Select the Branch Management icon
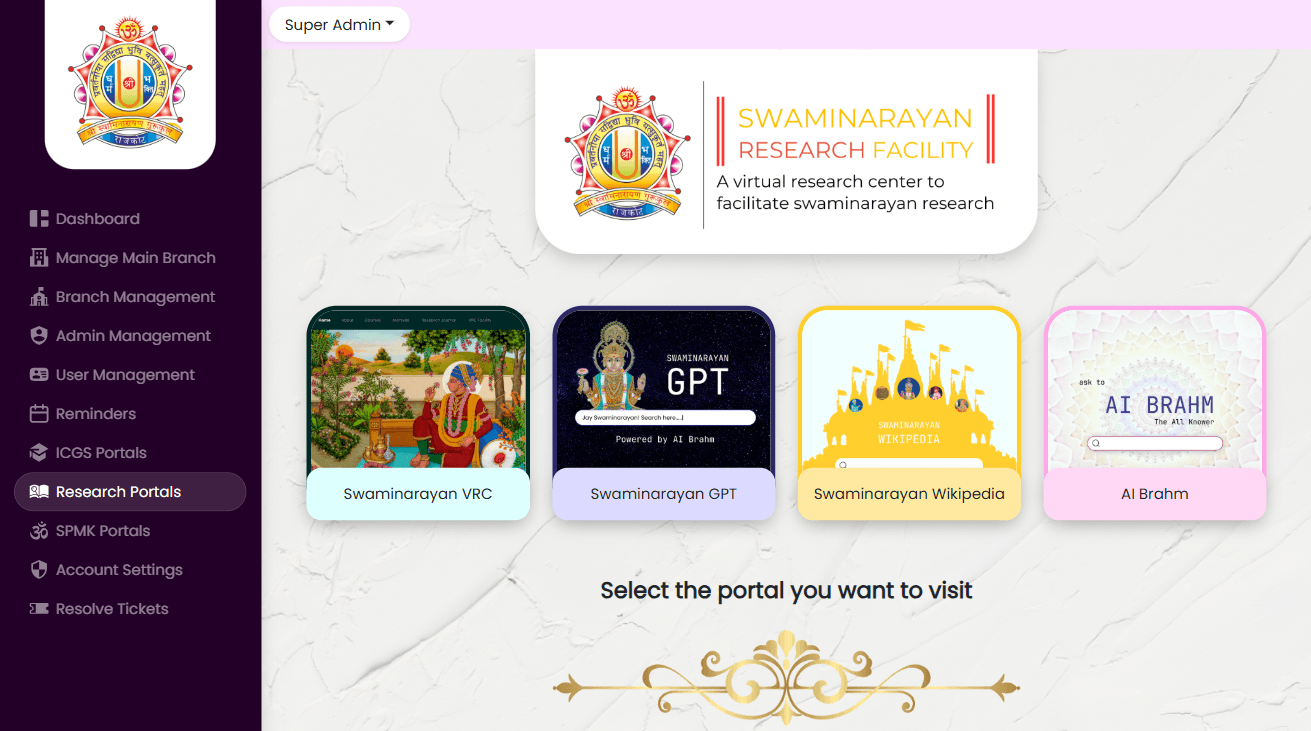 pos(39,297)
